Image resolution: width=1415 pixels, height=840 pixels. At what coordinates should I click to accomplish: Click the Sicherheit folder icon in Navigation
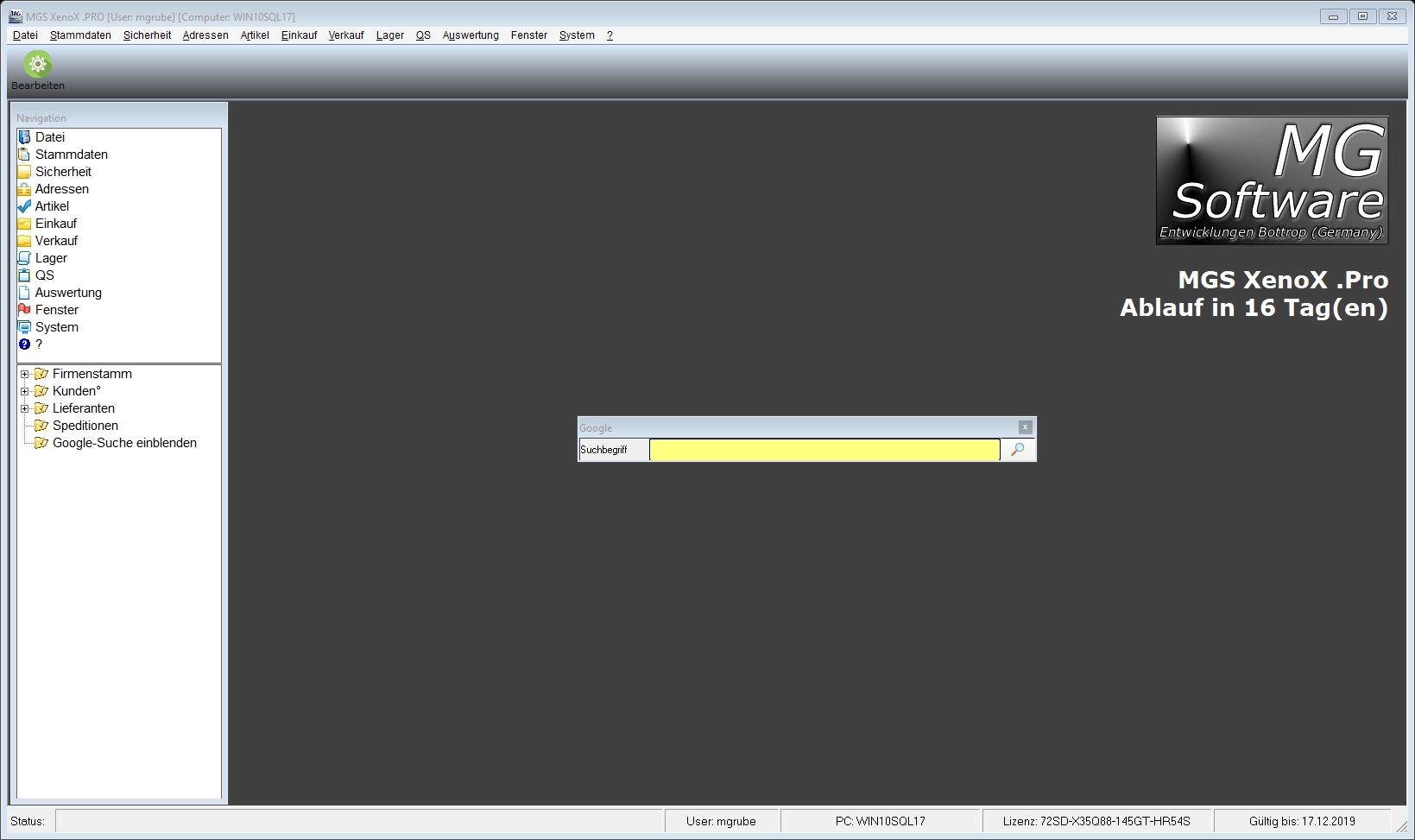click(x=24, y=172)
